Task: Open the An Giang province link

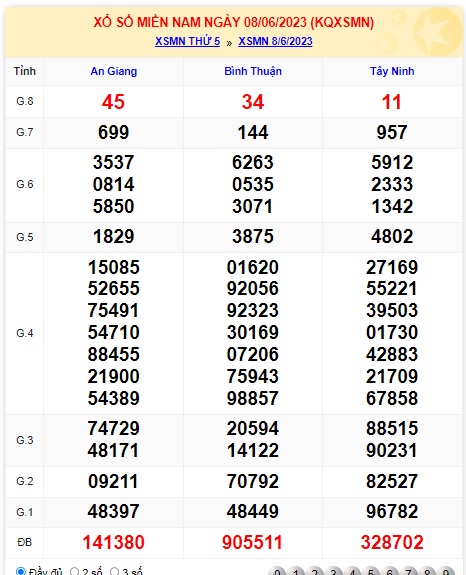Action: point(114,71)
